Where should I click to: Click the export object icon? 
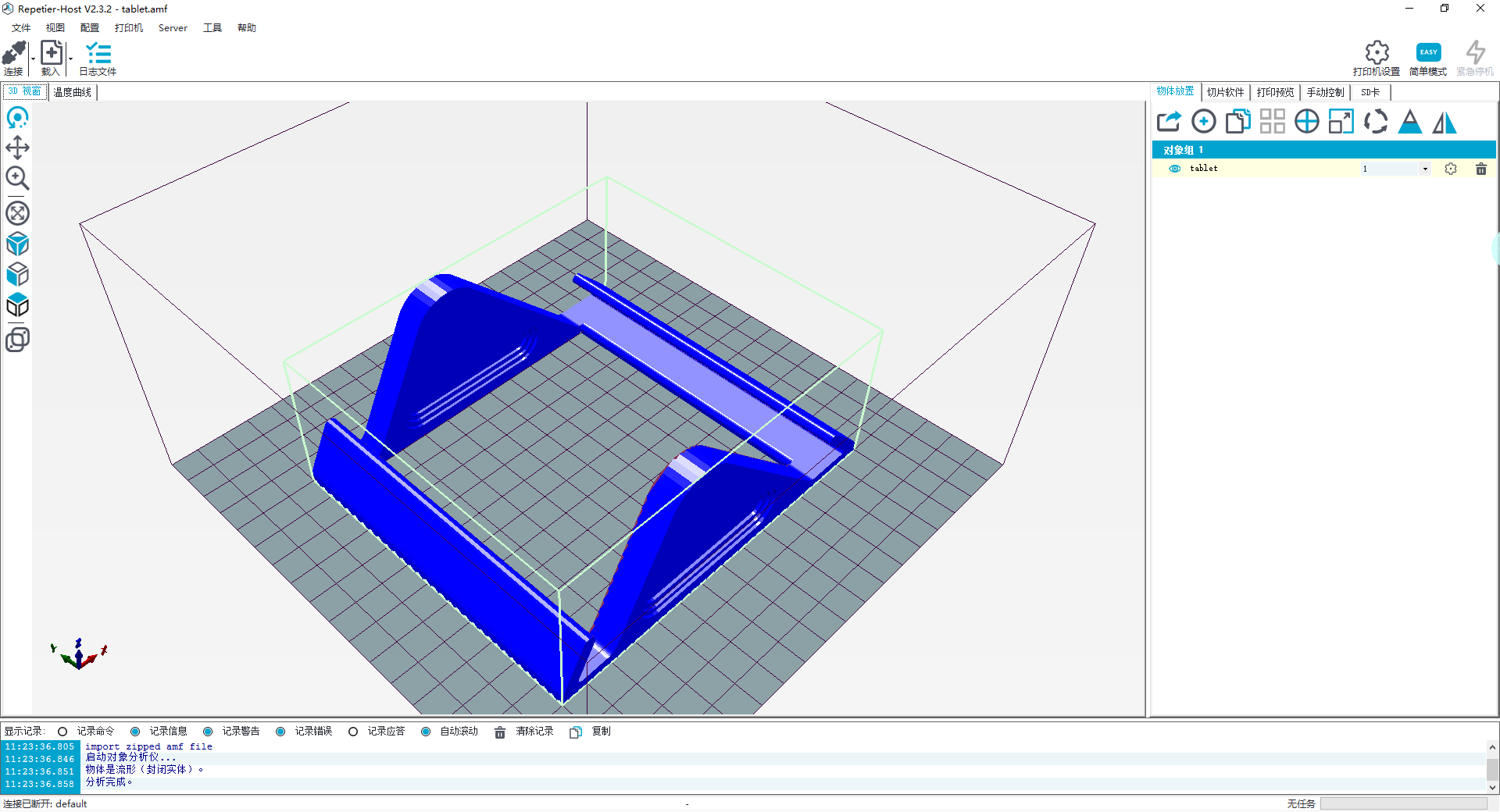click(x=1169, y=121)
